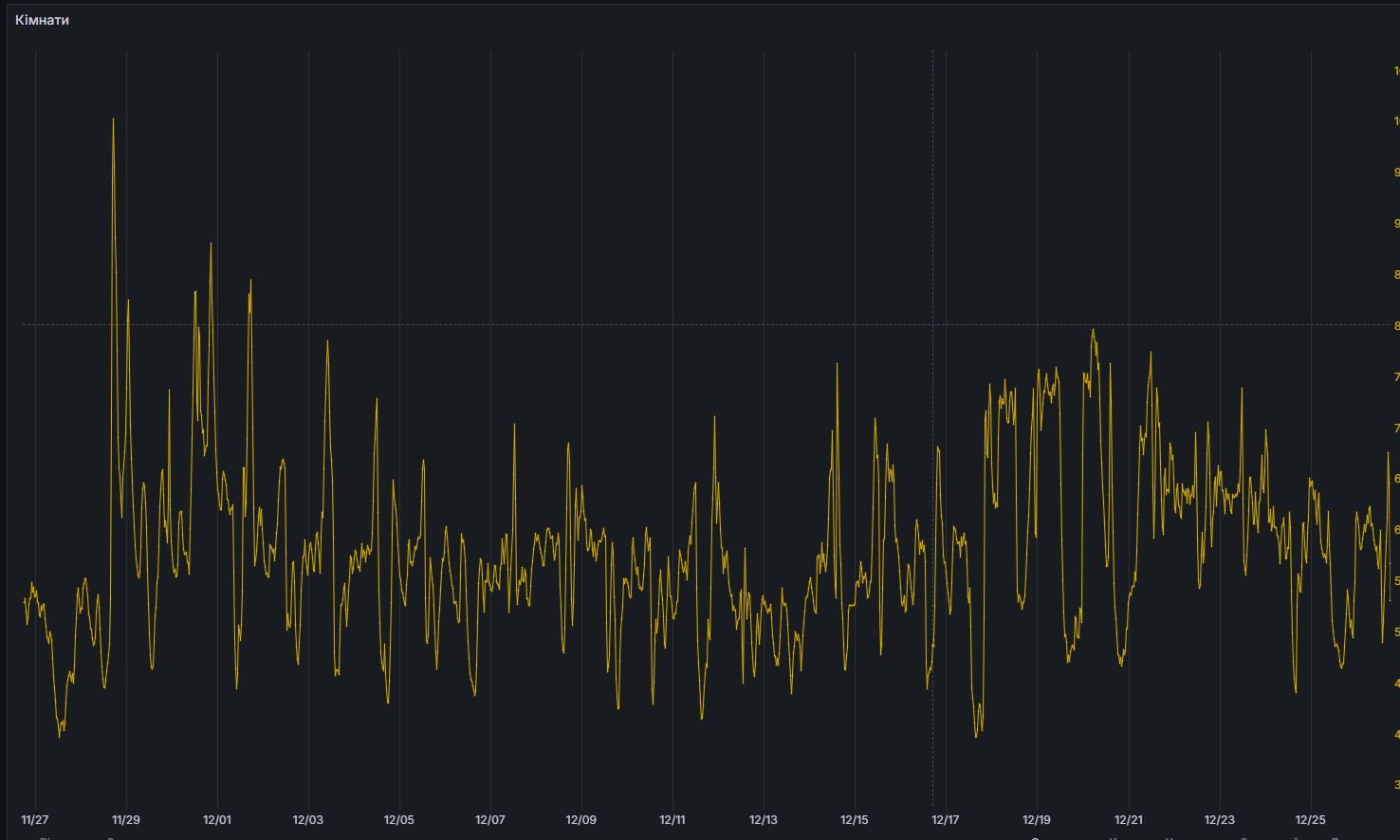Image resolution: width=1400 pixels, height=840 pixels.
Task: Click the 12/17 date label
Action: coord(946,820)
